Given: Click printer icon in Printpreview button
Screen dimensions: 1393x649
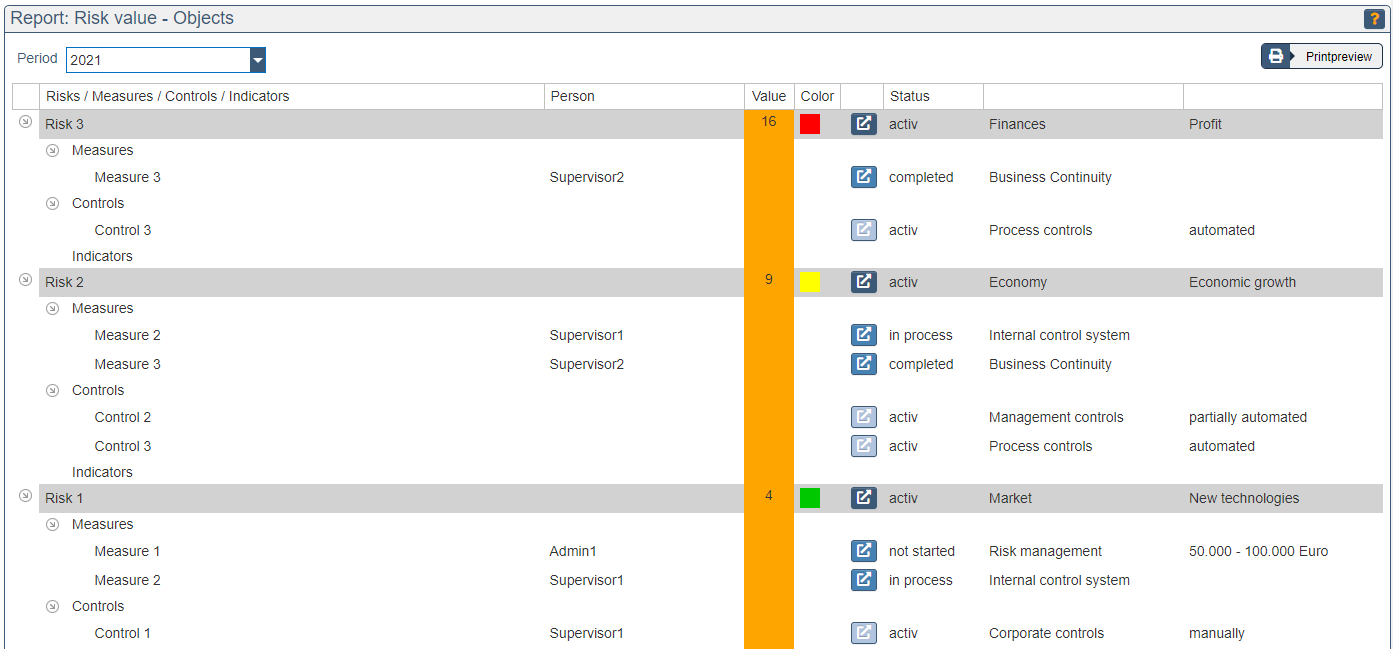Looking at the screenshot, I should click(1276, 56).
